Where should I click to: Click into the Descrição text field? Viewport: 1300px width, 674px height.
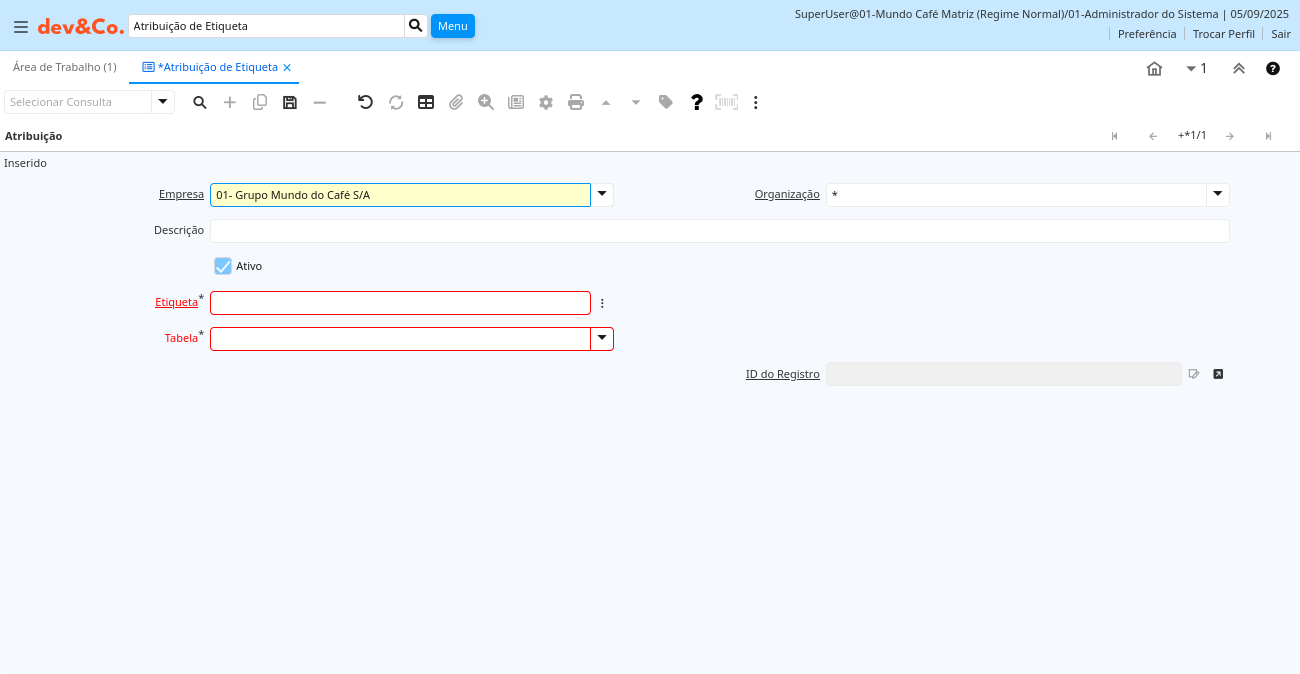(x=719, y=231)
